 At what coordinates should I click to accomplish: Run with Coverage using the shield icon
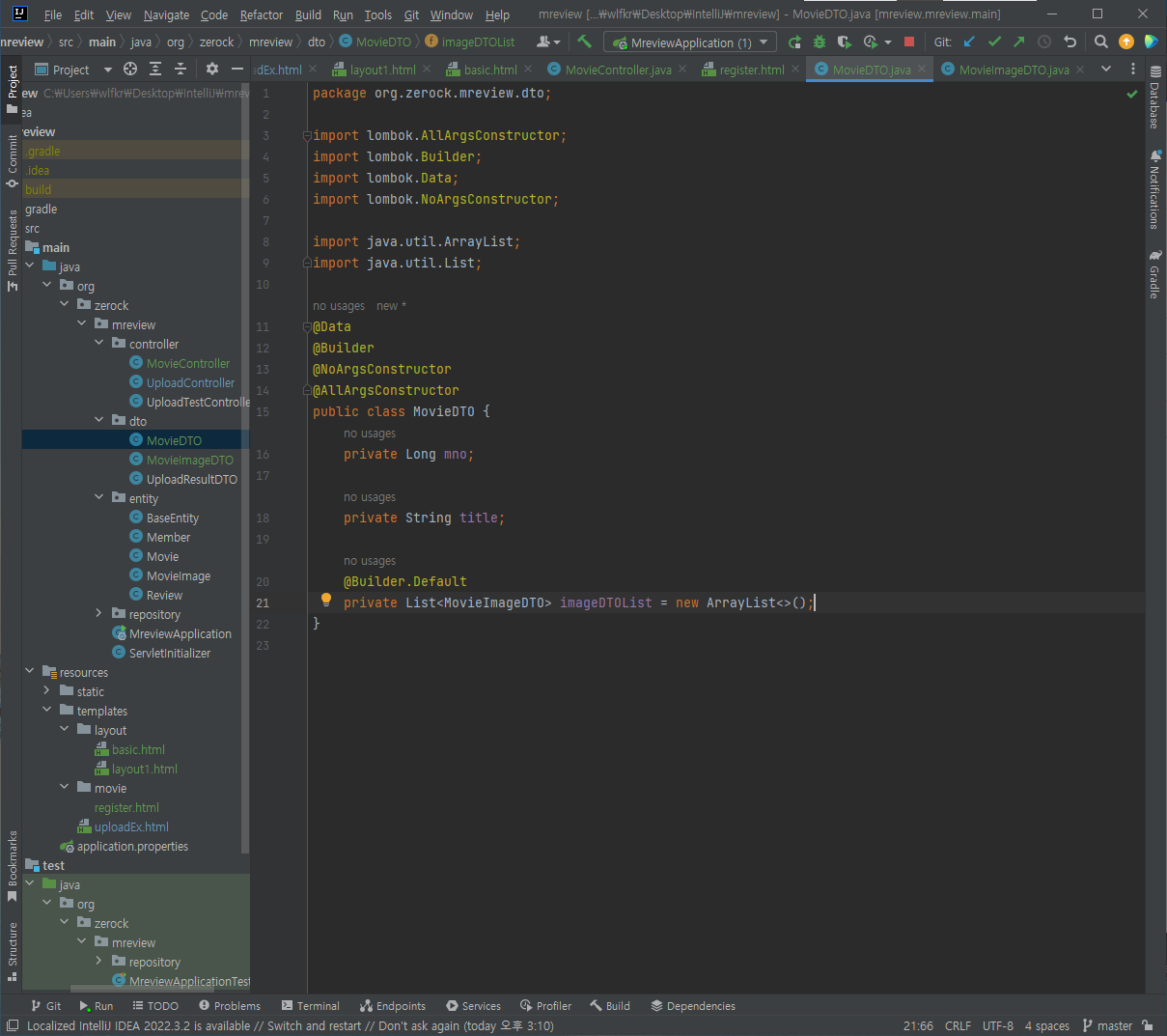845,42
